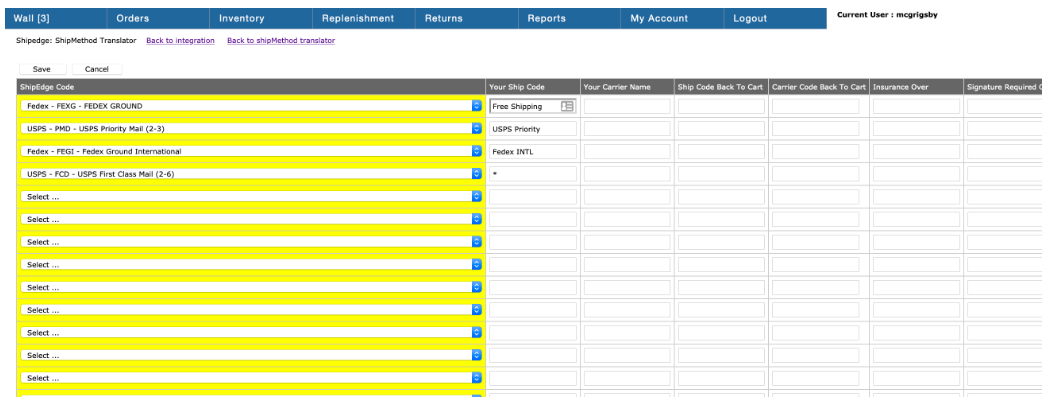Image resolution: width=1050 pixels, height=408 pixels.
Task: Select Insurance Over field in FEDEX GROUND row
Action: [916, 106]
